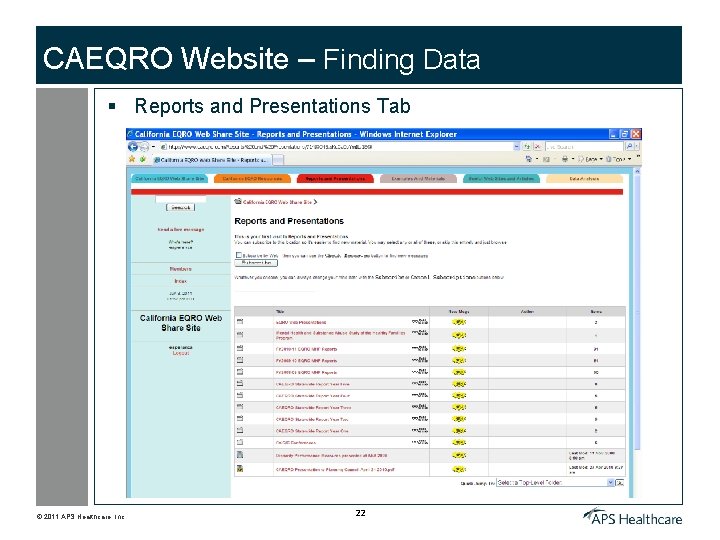The height and width of the screenshot is (540, 720).
Task: Click the red Stop loading icon
Action: pyautogui.click(x=537, y=146)
